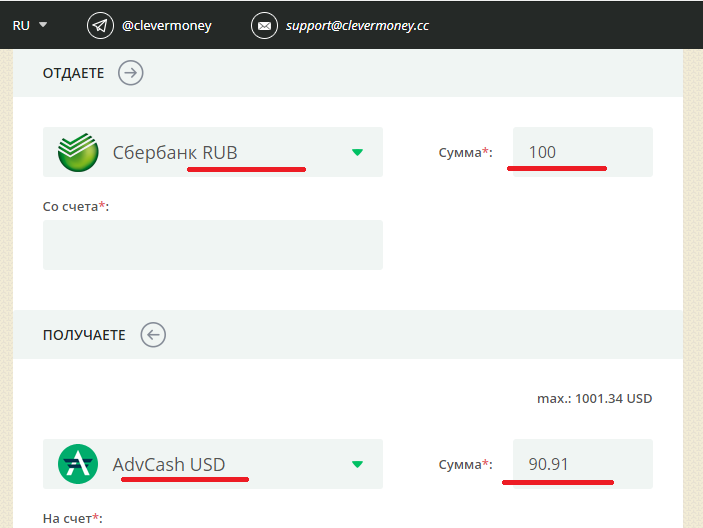Click the max. 1001.34 USD limit text
The width and height of the screenshot is (703, 528).
pos(594,398)
